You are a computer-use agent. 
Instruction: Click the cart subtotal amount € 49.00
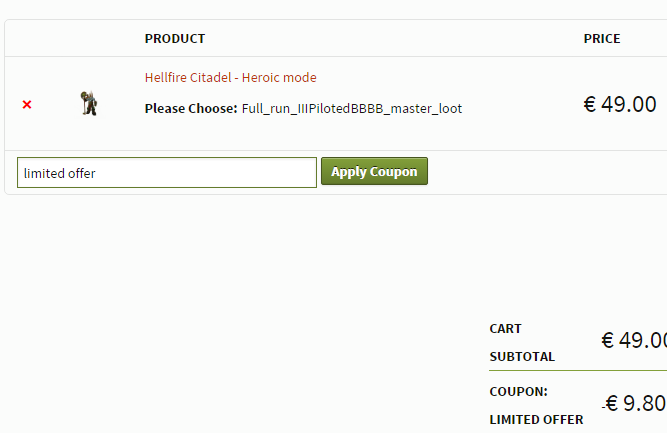tap(634, 340)
